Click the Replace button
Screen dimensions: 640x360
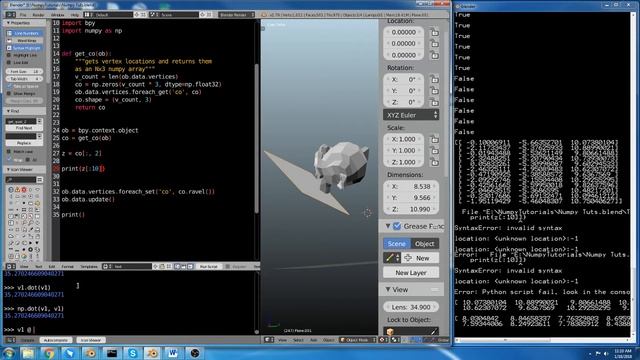(x=24, y=143)
